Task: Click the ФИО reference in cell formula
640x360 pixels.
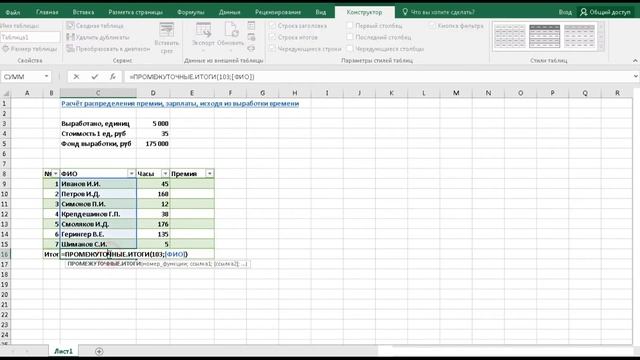Action: pyautogui.click(x=176, y=254)
